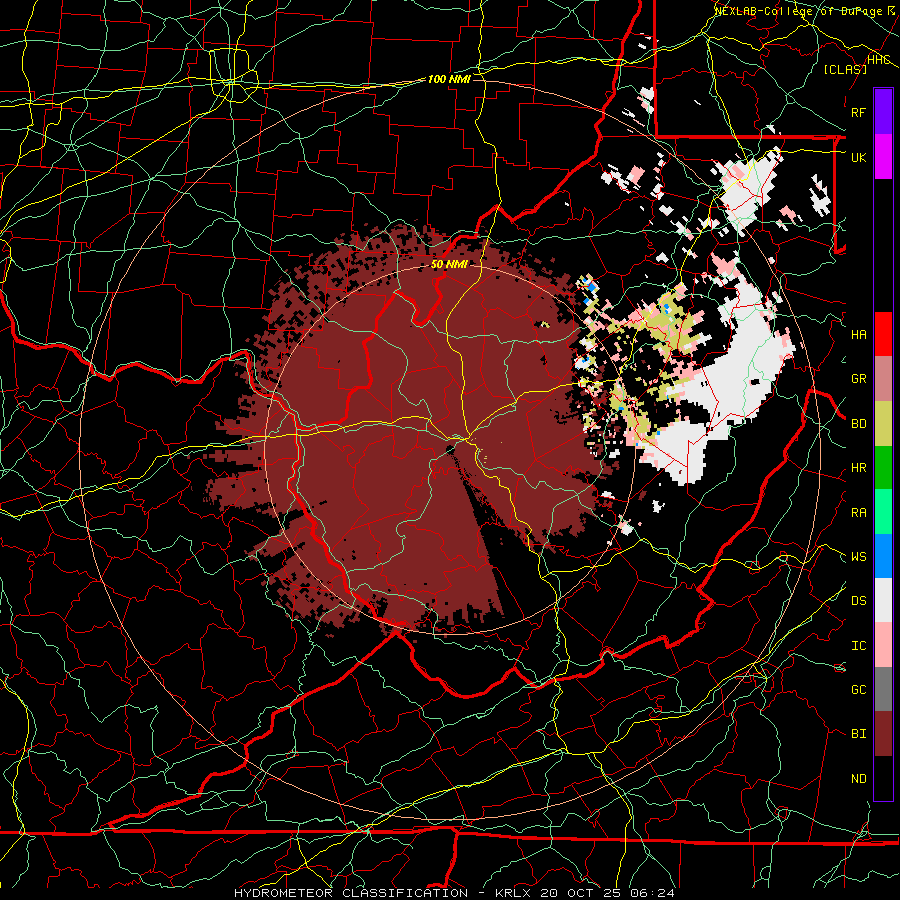The height and width of the screenshot is (900, 900).
Task: Click the 'ND' legend label
Action: coord(859,779)
